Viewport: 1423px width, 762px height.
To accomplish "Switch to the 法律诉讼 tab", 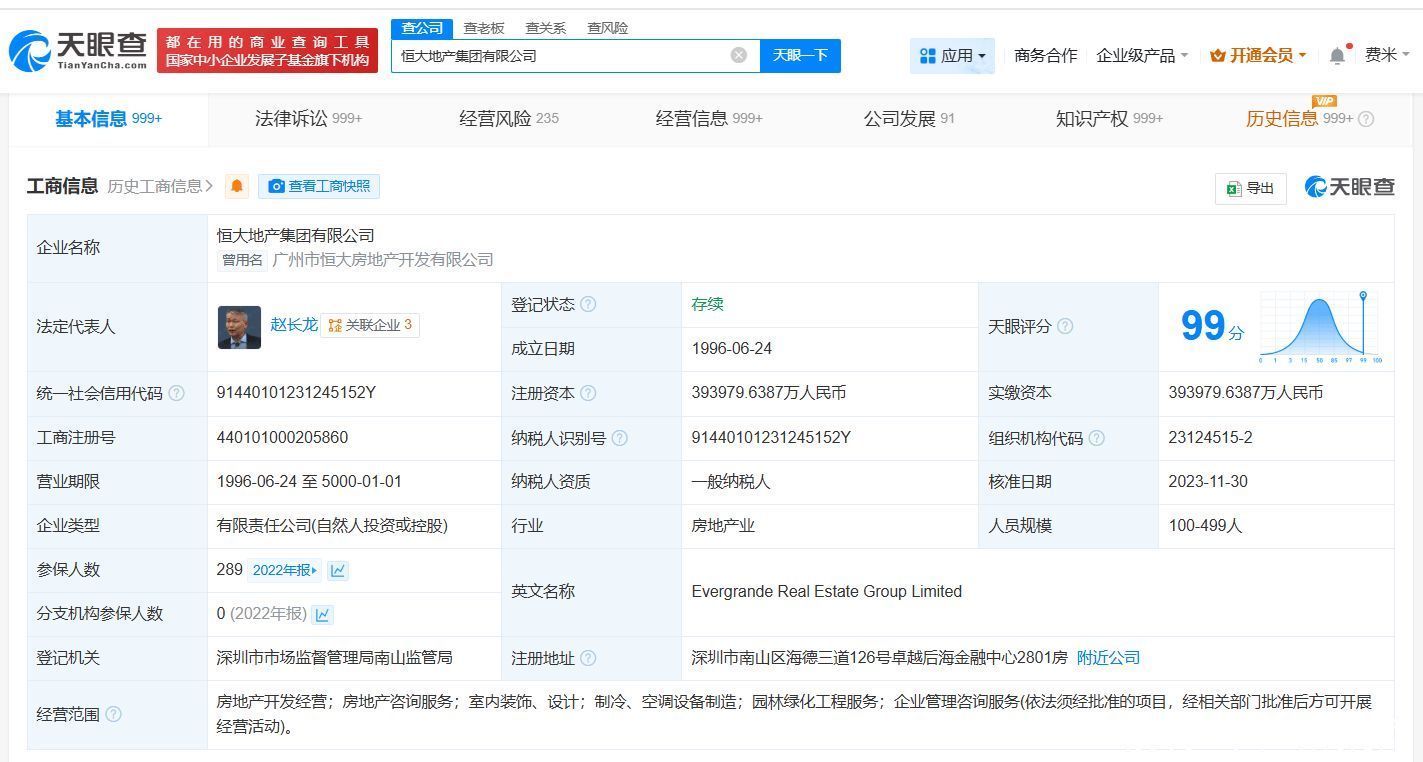I will 308,119.
